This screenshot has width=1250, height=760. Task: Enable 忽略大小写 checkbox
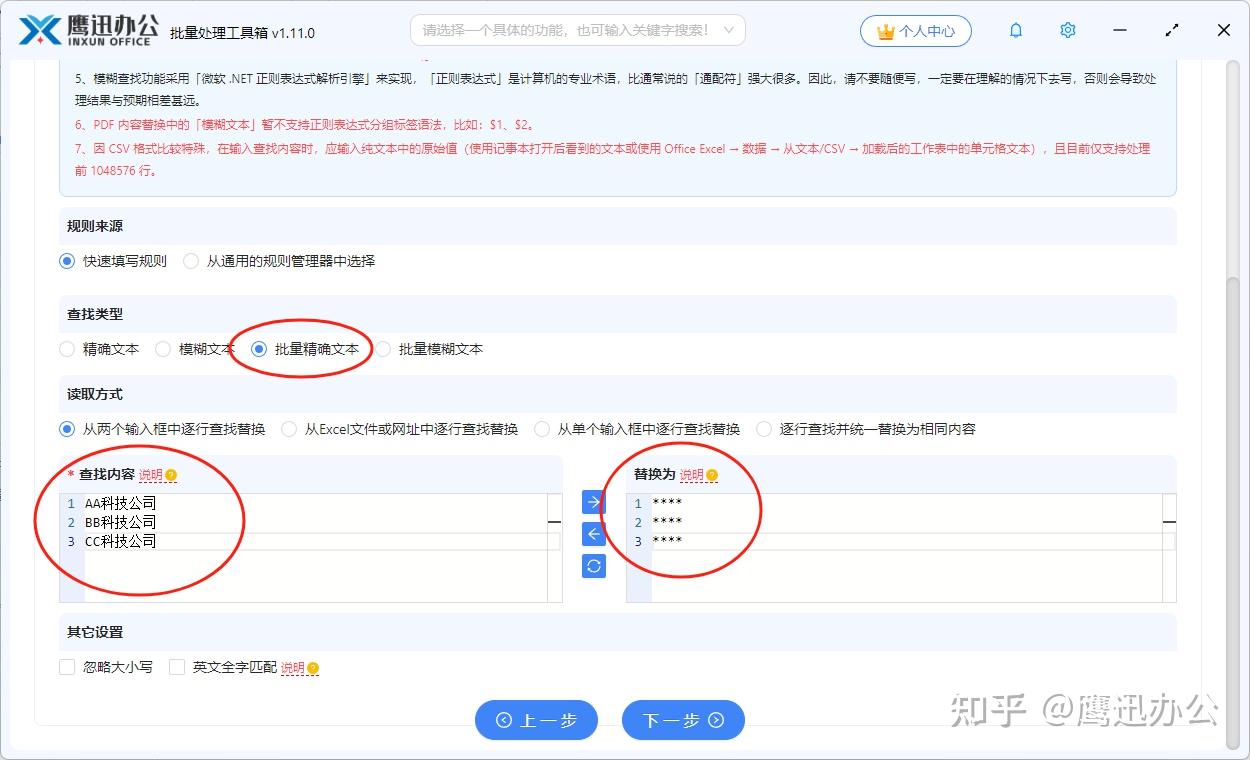click(x=67, y=667)
